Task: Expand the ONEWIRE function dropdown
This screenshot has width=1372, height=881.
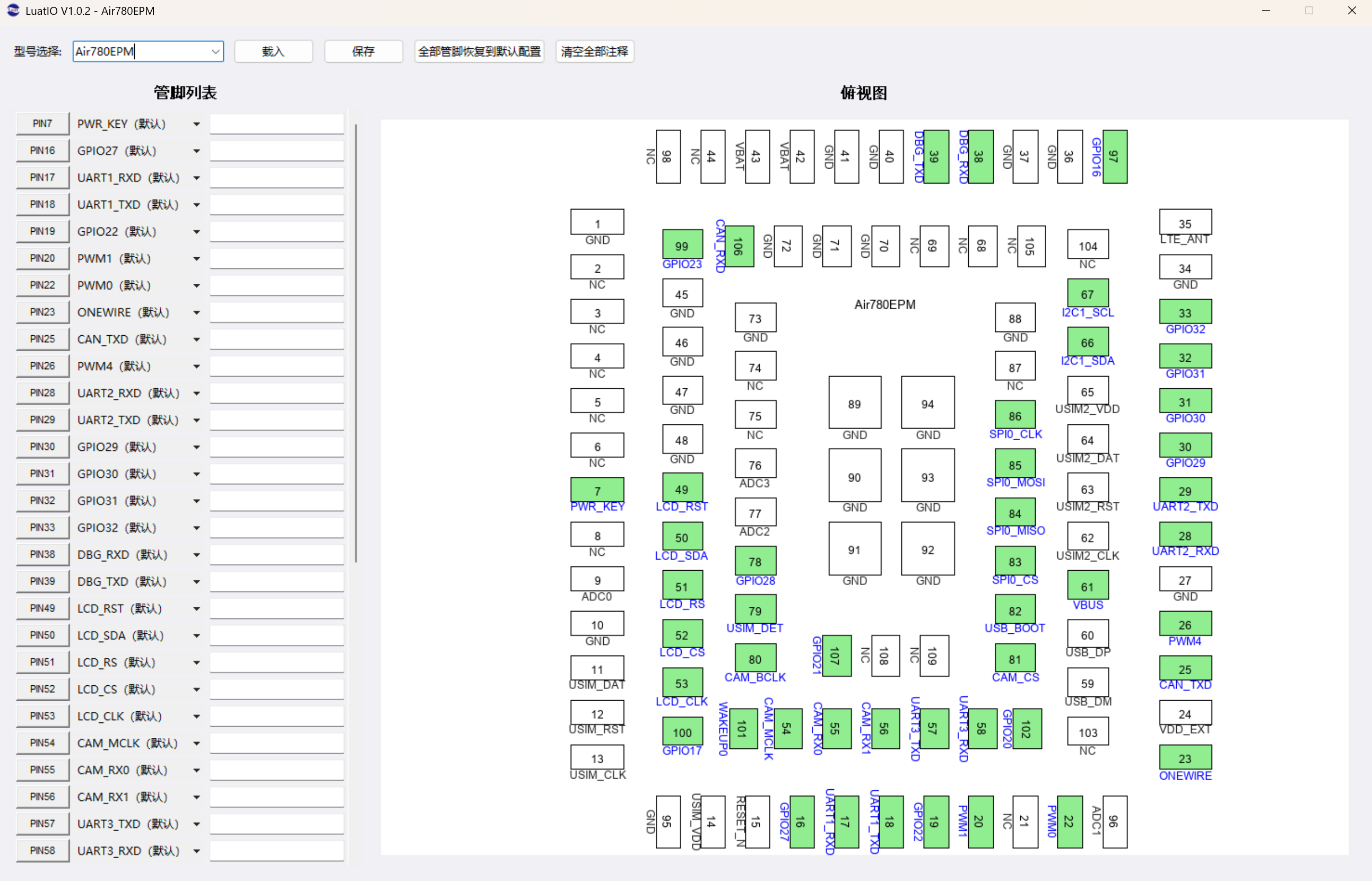Action: coord(196,312)
